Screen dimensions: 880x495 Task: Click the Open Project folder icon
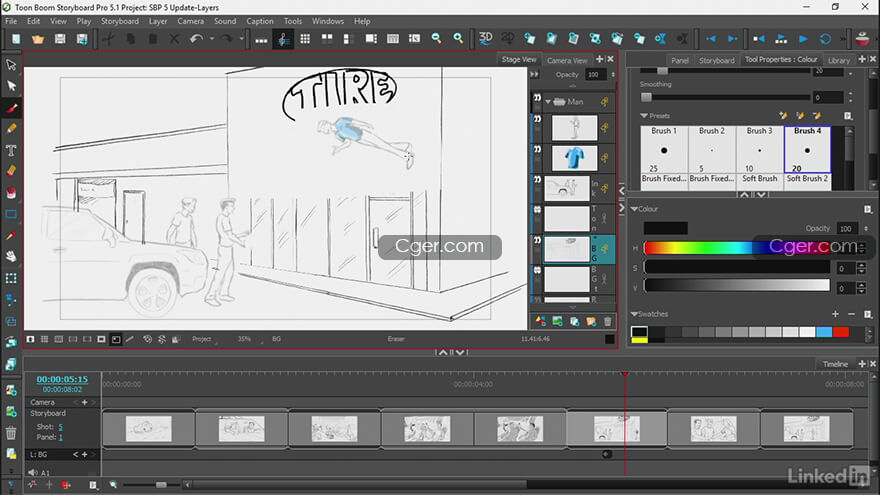(x=38, y=39)
